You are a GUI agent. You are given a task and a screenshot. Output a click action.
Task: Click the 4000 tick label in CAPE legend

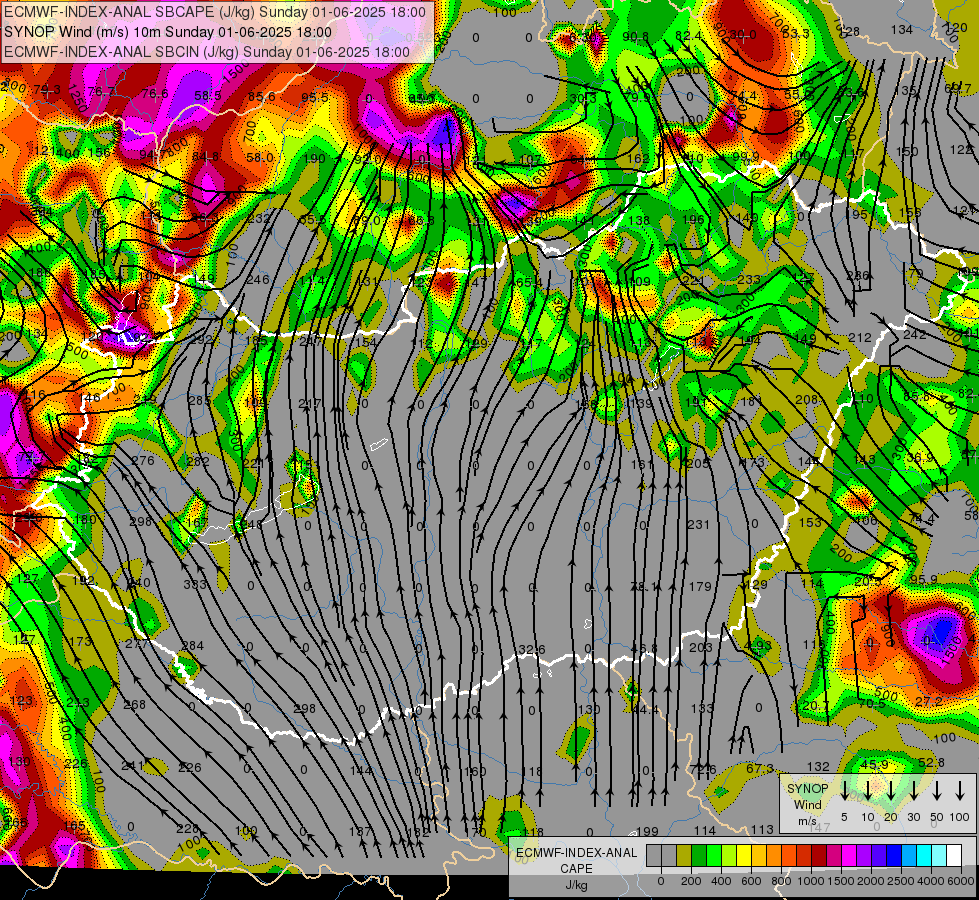pos(932,881)
